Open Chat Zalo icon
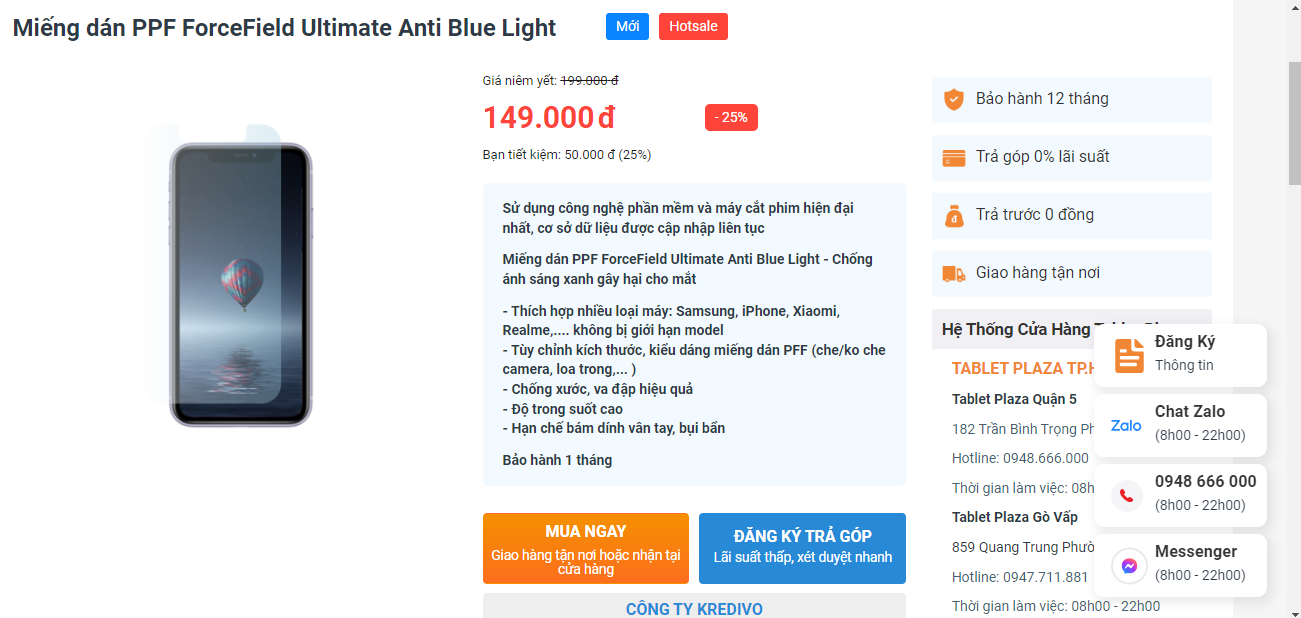This screenshot has height=618, width=1301. 1127,425
